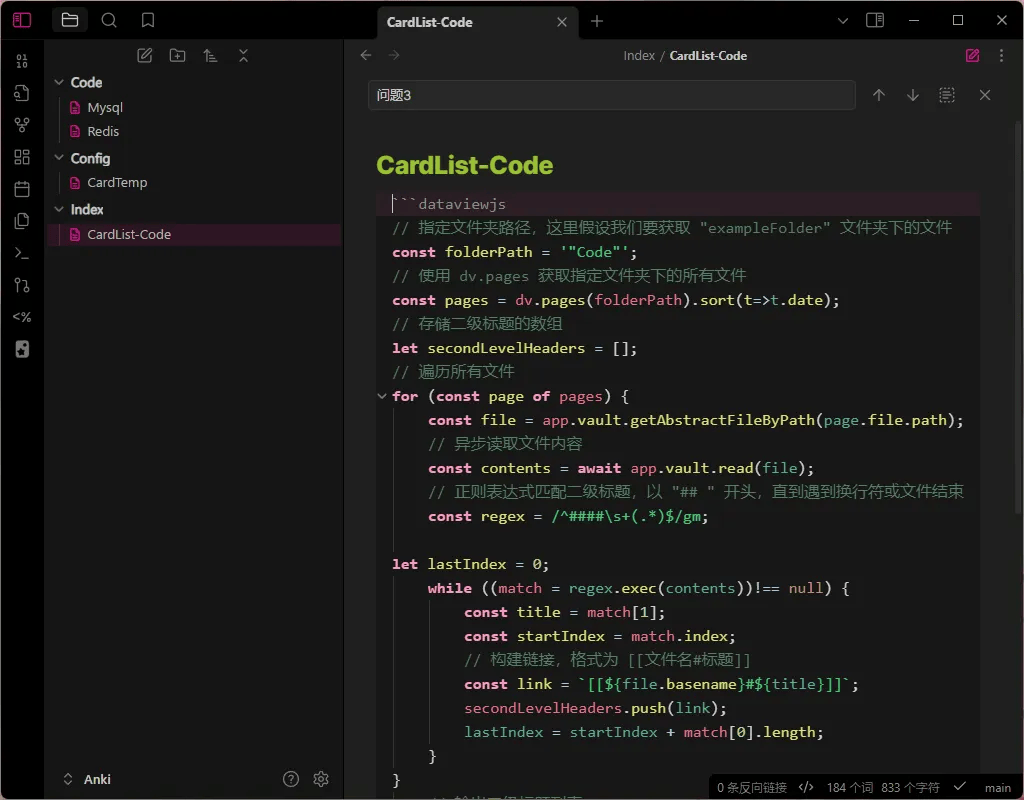Open the help icon at sidebar bottom

click(x=291, y=778)
